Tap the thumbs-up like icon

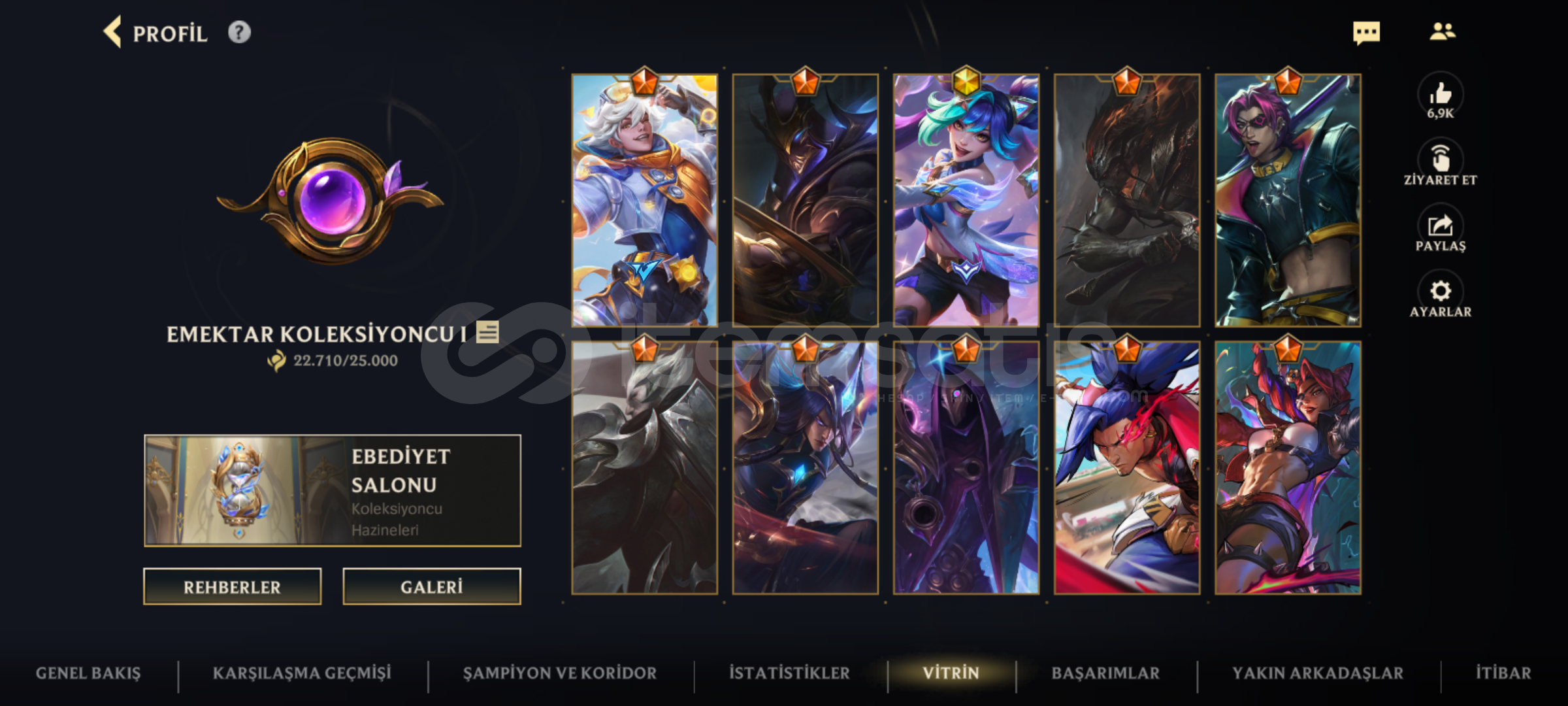tap(1440, 95)
